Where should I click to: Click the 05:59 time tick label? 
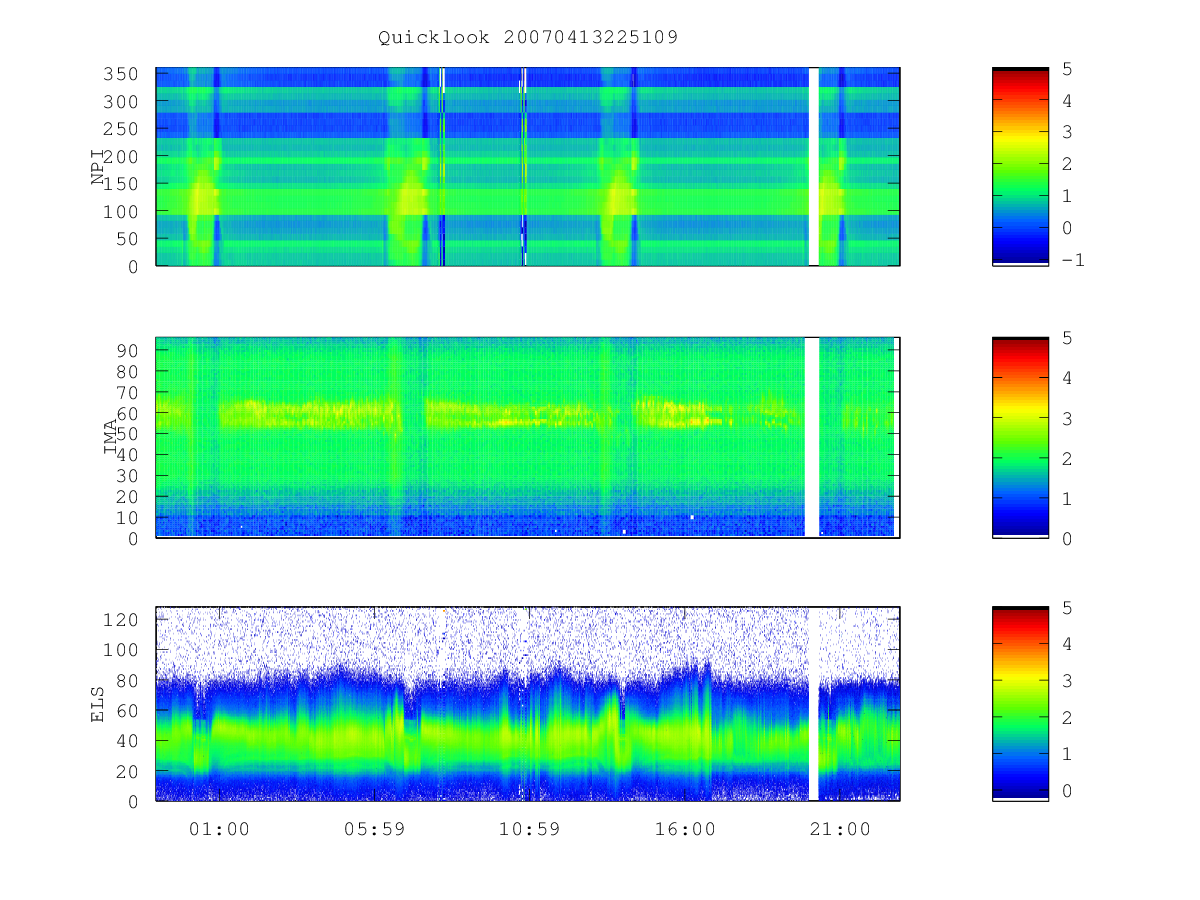(374, 829)
